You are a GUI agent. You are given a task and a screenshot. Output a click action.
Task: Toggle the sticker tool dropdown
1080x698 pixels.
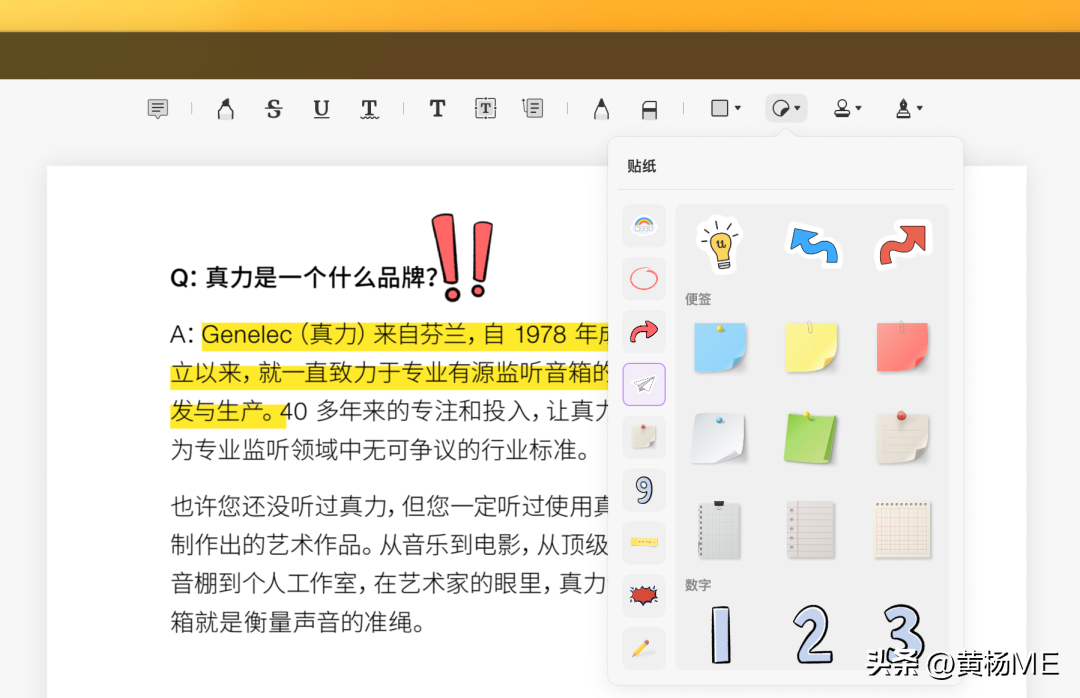pyautogui.click(x=786, y=108)
